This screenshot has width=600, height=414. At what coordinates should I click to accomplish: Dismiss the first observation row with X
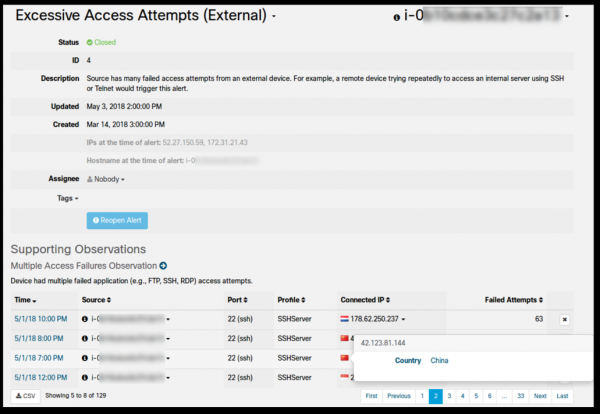click(x=563, y=319)
